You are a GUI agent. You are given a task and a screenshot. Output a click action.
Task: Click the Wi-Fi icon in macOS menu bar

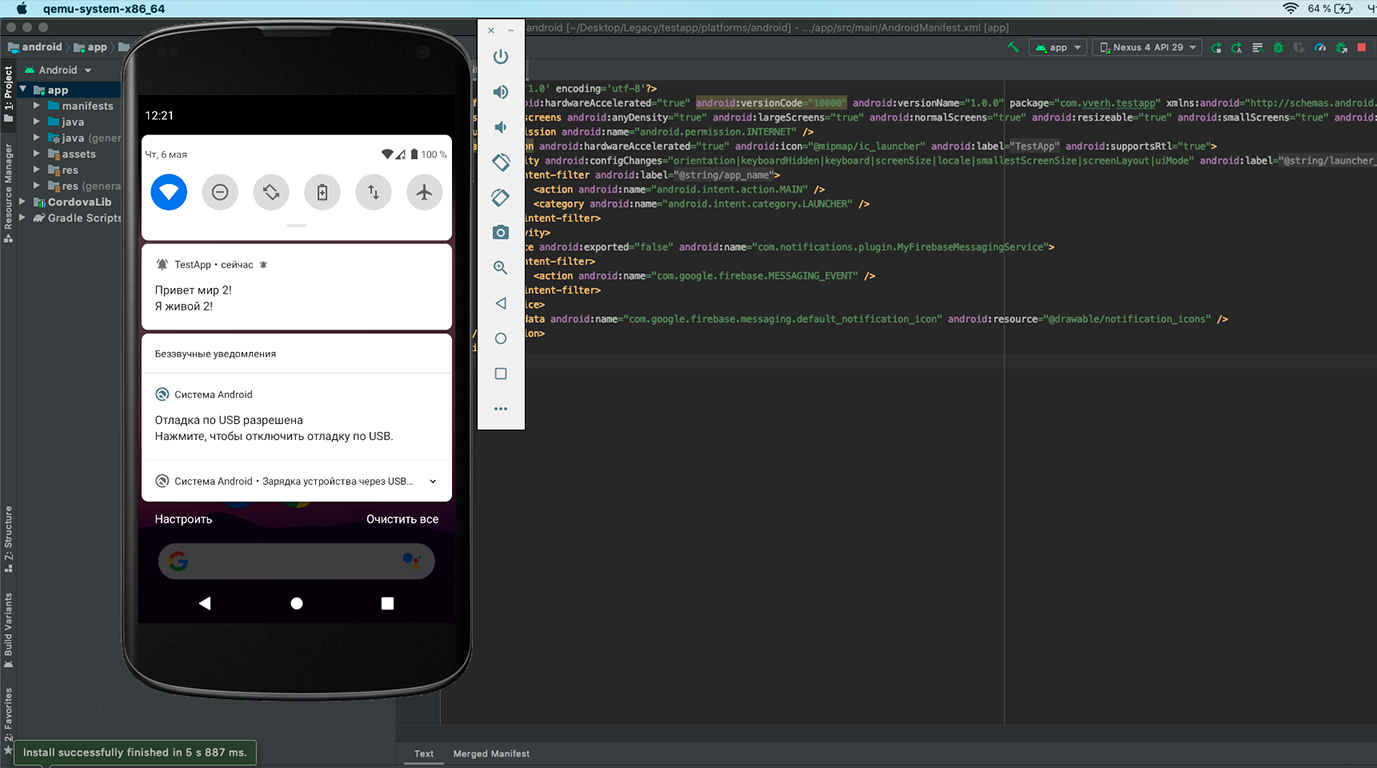click(x=1290, y=8)
